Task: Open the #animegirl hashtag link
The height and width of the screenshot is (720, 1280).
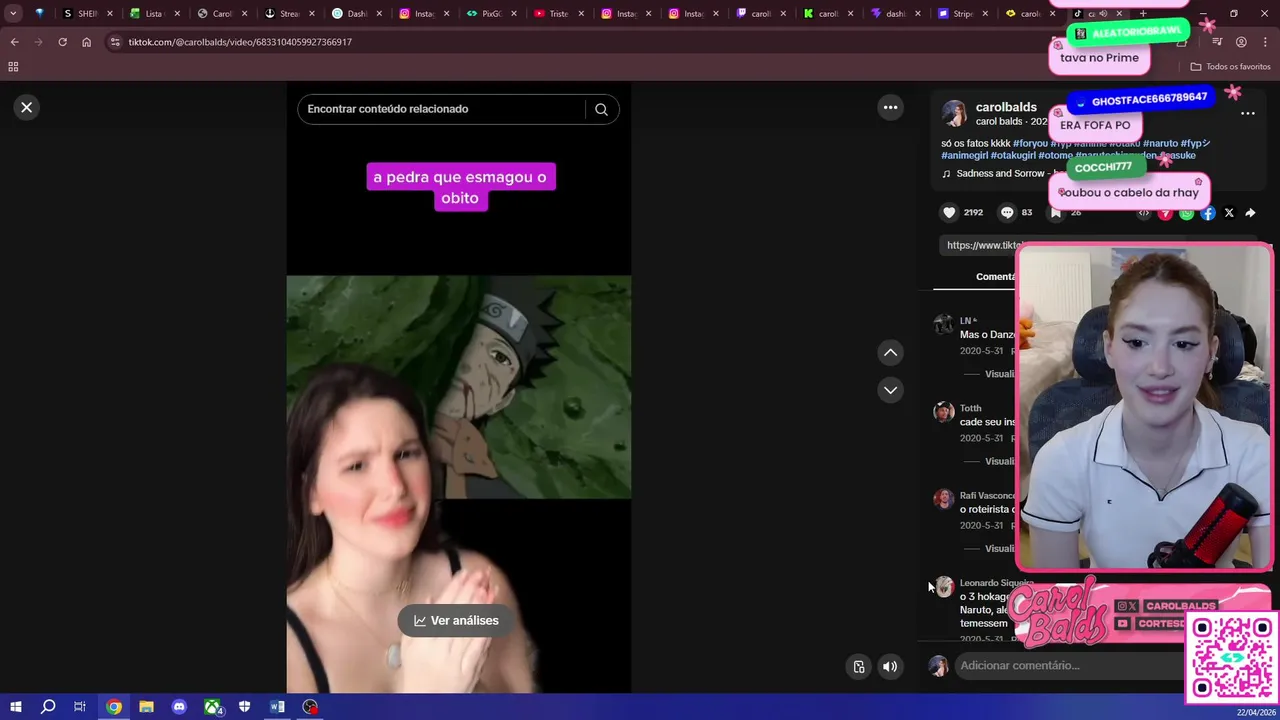Action: (x=965, y=155)
